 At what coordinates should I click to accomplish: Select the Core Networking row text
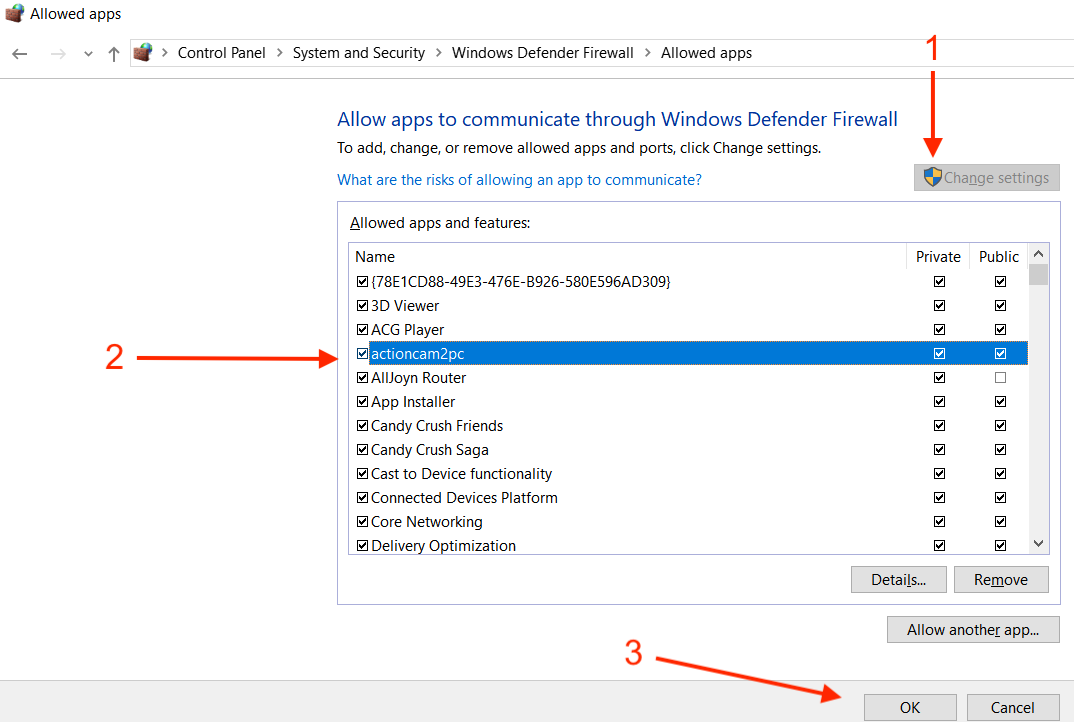coord(427,521)
